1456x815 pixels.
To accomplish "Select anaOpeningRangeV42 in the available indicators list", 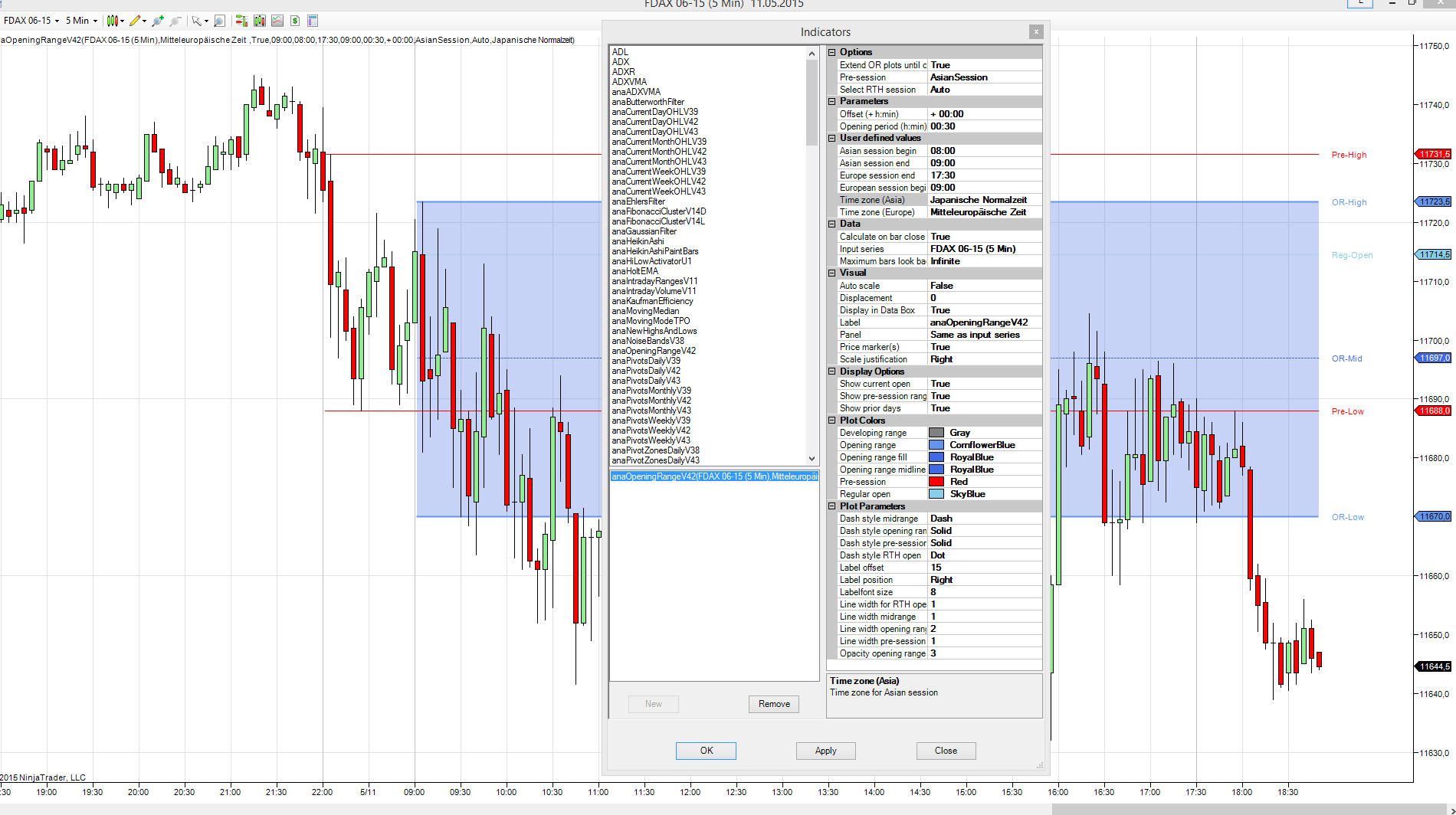I will pyautogui.click(x=654, y=351).
